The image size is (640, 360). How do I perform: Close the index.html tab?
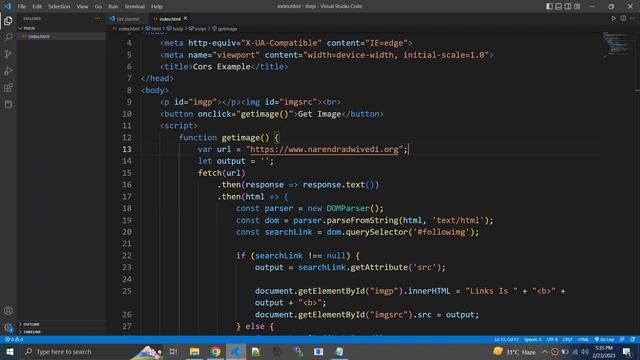[x=186, y=18]
